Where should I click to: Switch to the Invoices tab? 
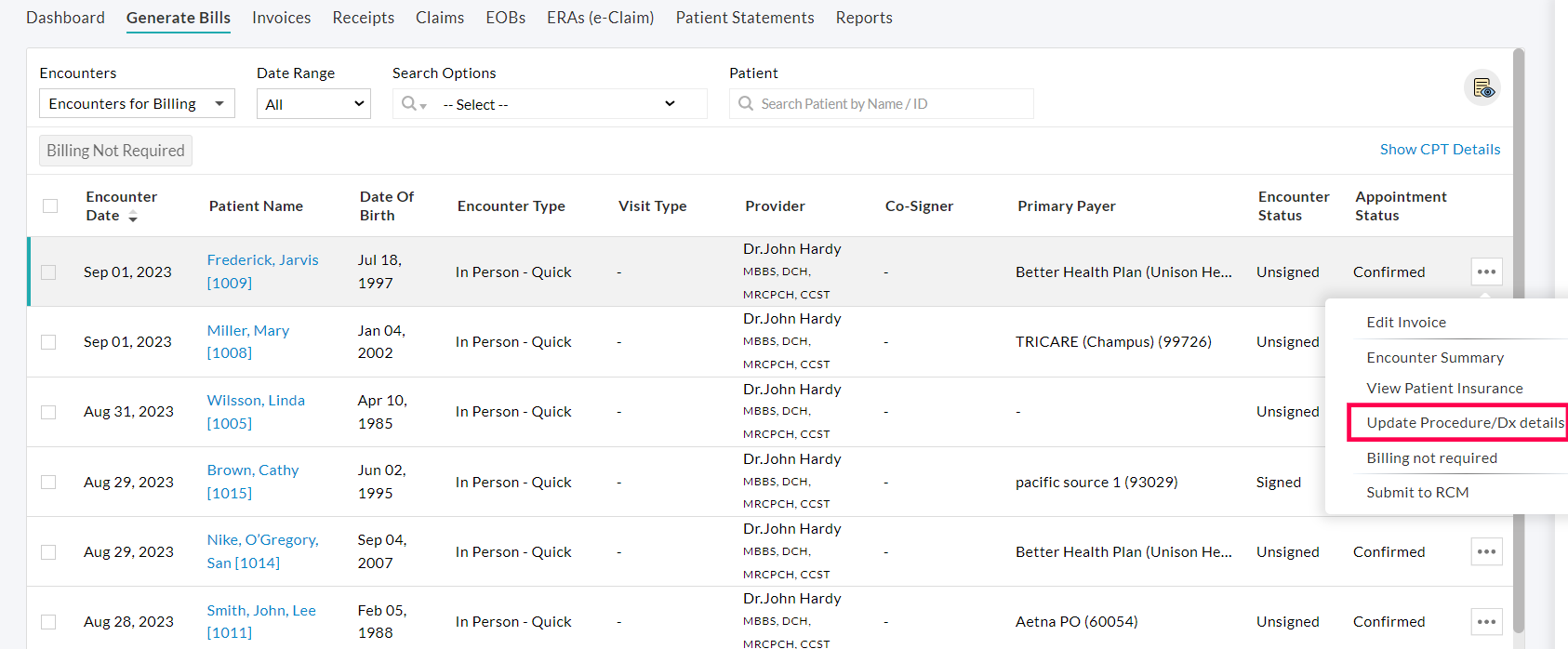pyautogui.click(x=281, y=18)
